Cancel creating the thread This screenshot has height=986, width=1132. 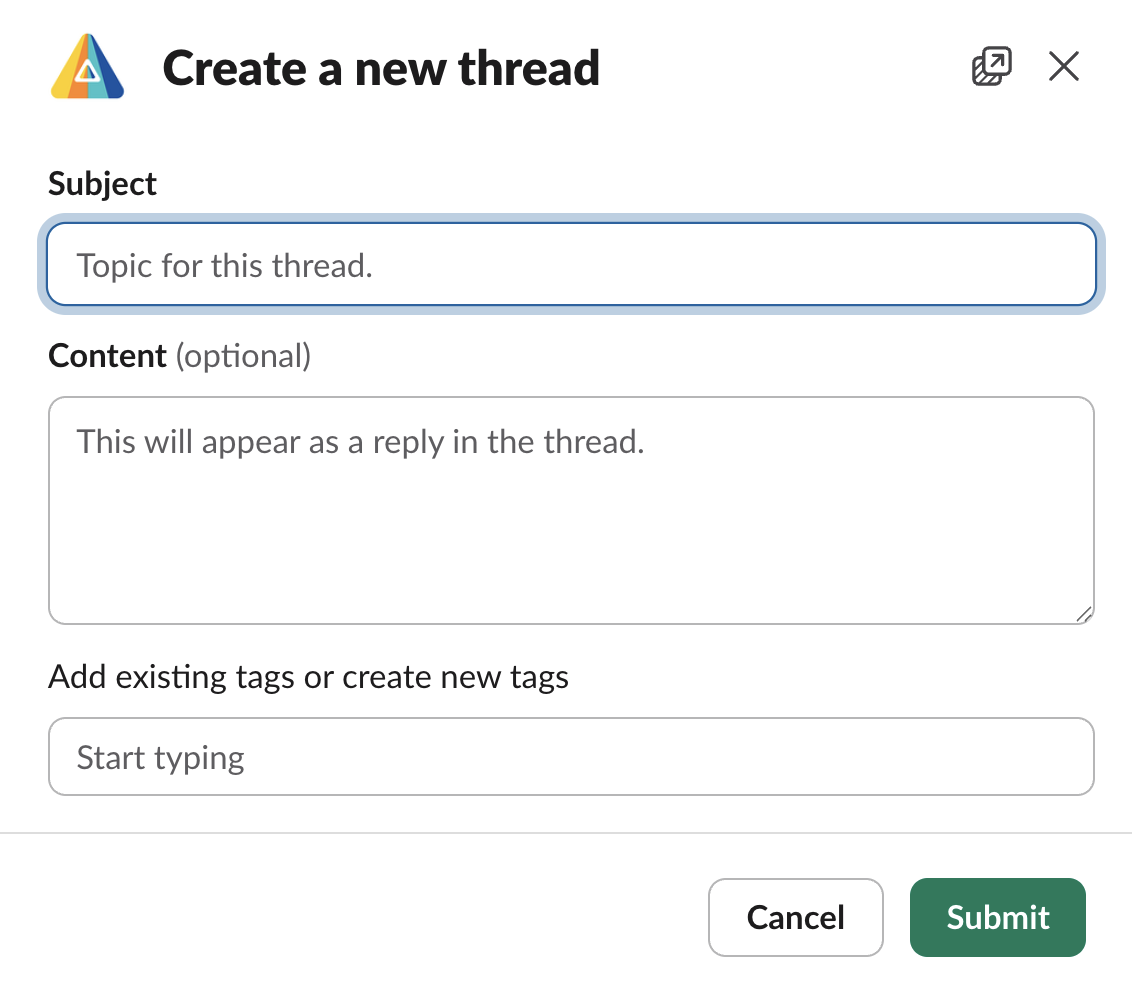(x=795, y=917)
